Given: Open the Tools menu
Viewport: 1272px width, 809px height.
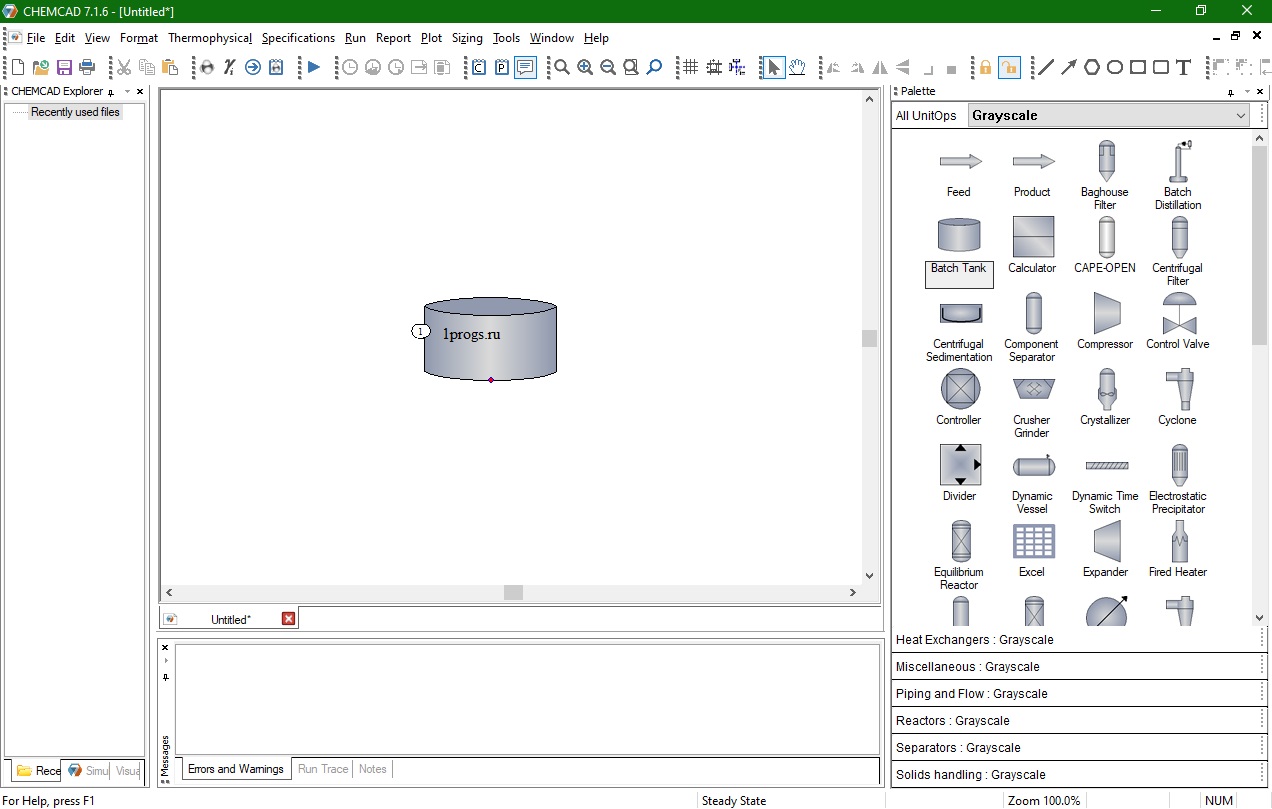Looking at the screenshot, I should (506, 38).
